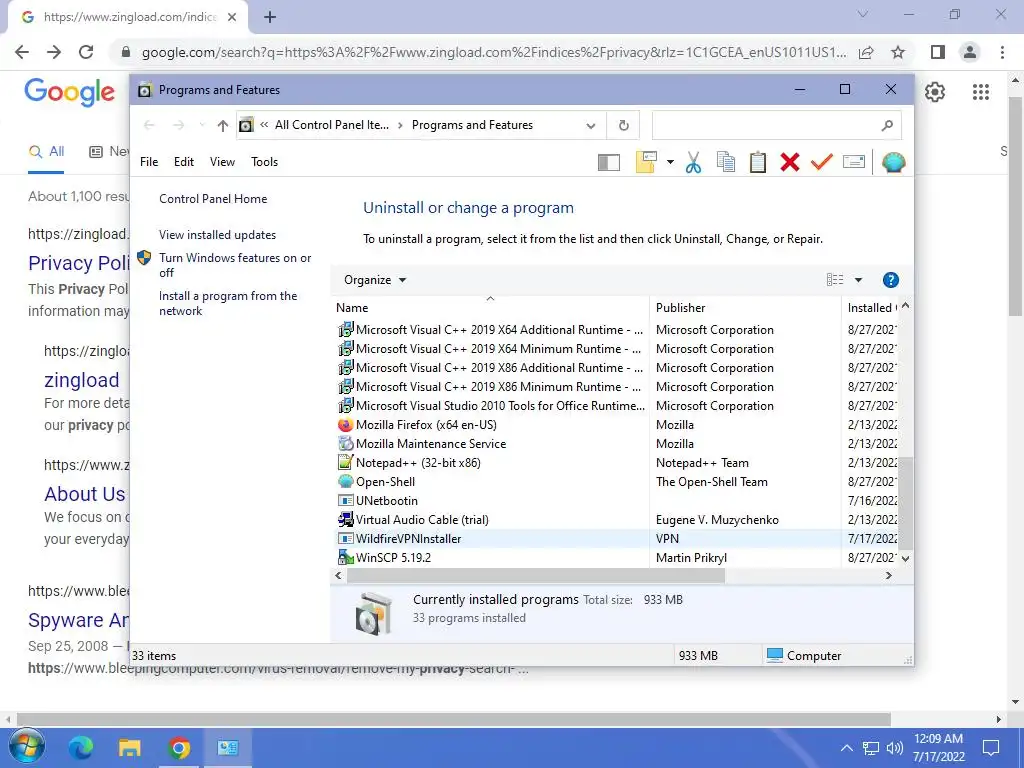1024x768 pixels.
Task: Select Virtual Audio Cable (trial) row
Action: tap(616, 520)
